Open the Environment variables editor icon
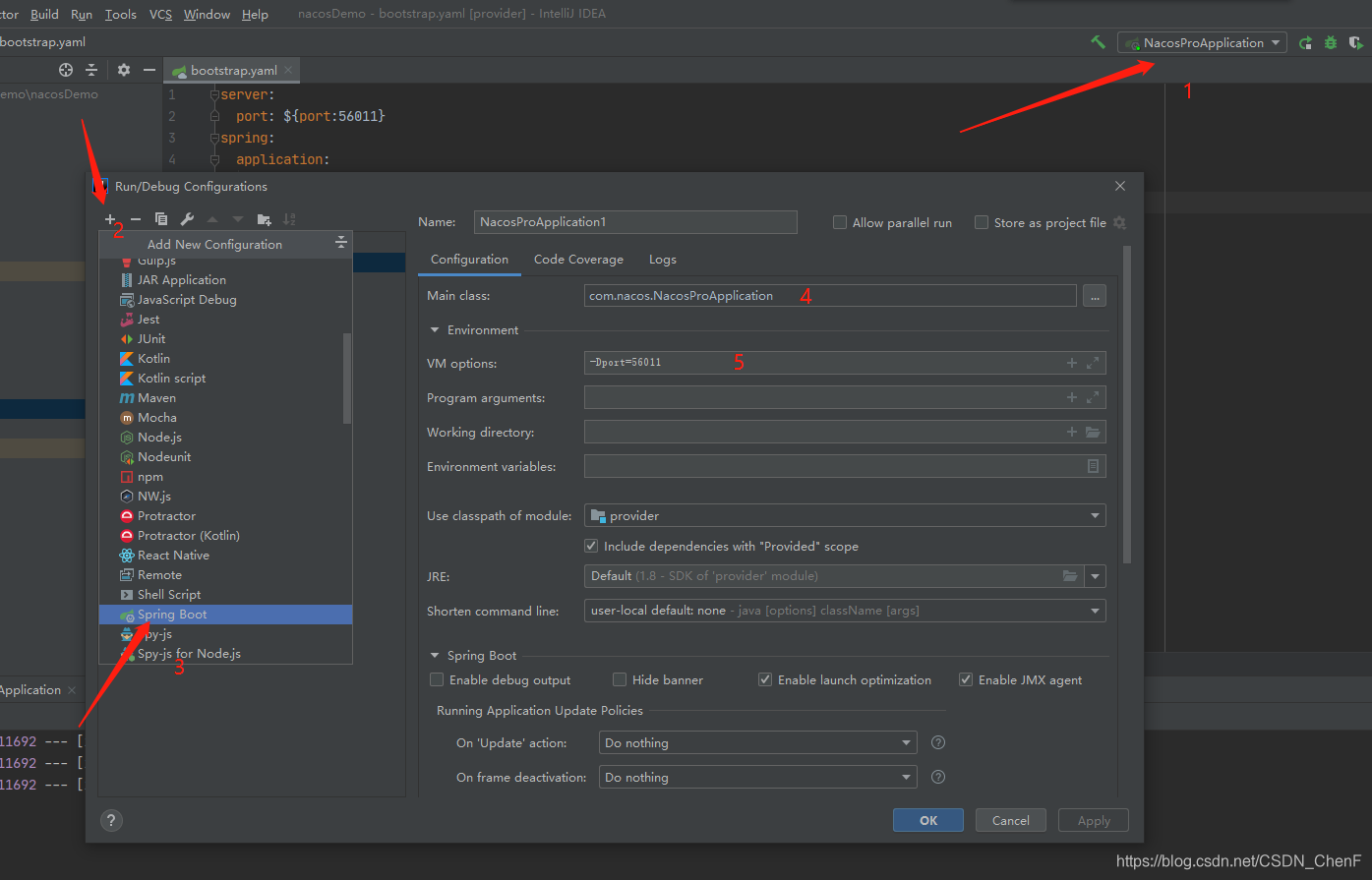 [x=1093, y=466]
